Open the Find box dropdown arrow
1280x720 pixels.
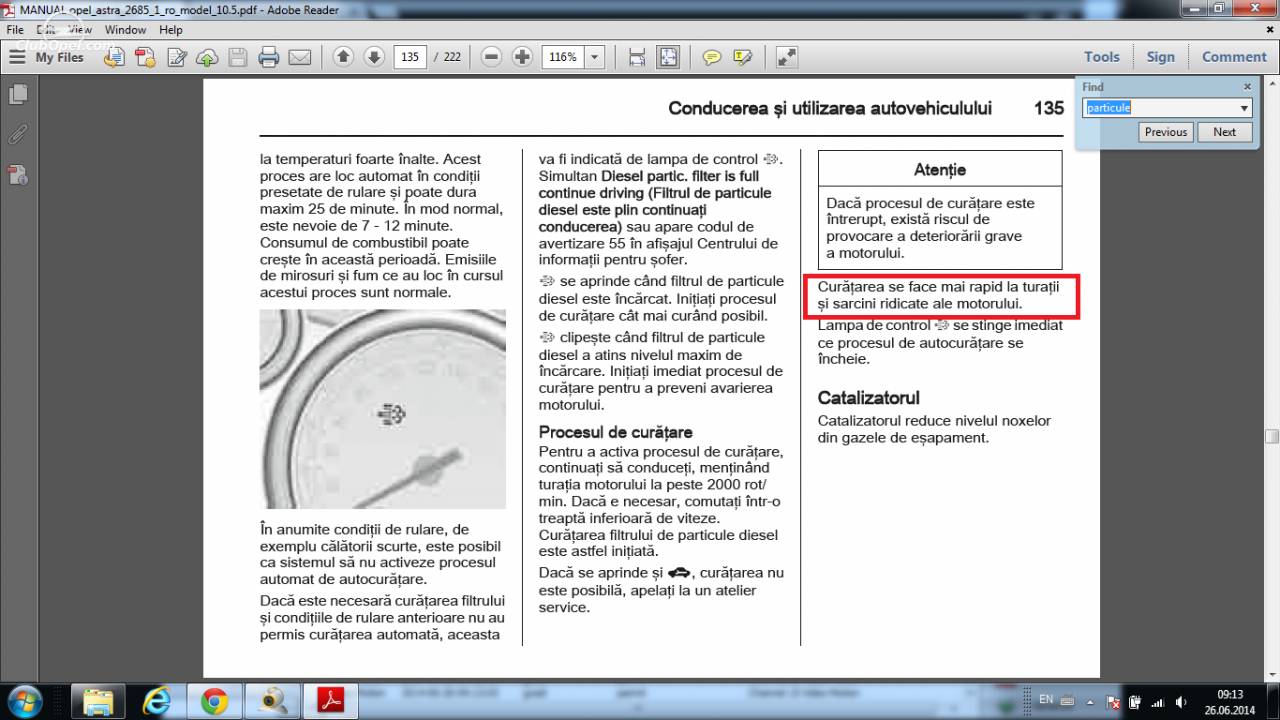[1245, 108]
